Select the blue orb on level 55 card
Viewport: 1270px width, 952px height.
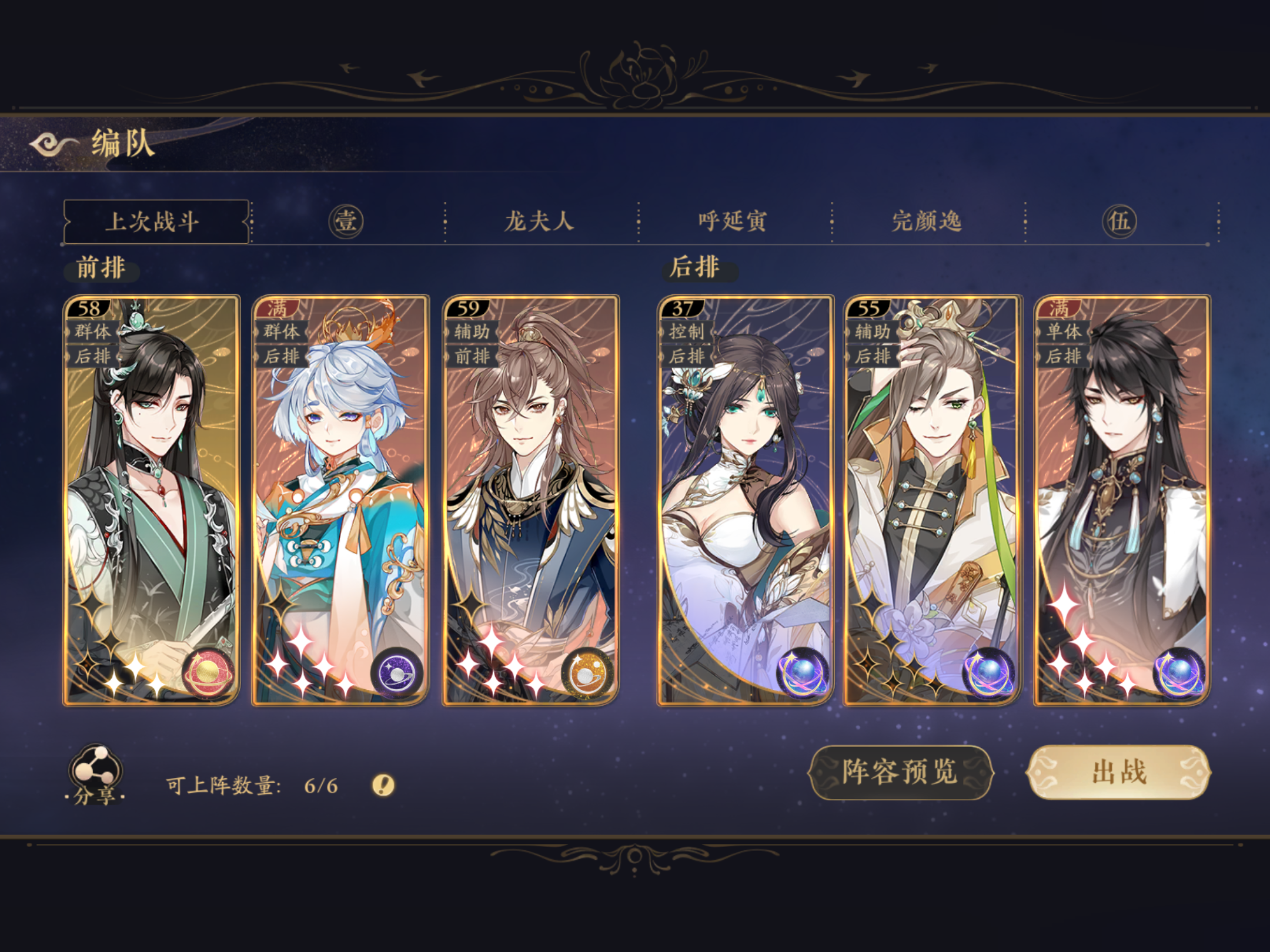989,673
